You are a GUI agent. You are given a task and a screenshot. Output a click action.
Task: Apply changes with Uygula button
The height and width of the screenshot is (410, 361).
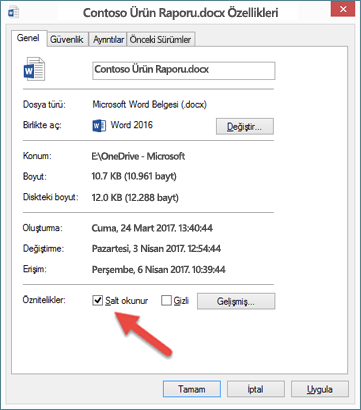click(x=320, y=389)
